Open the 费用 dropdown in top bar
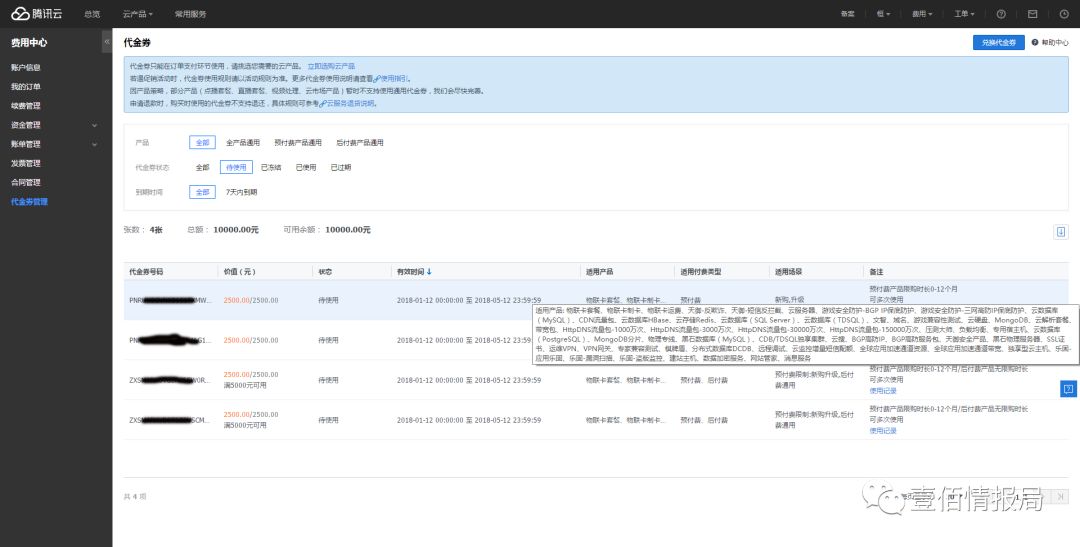The image size is (1080, 547). tap(922, 14)
